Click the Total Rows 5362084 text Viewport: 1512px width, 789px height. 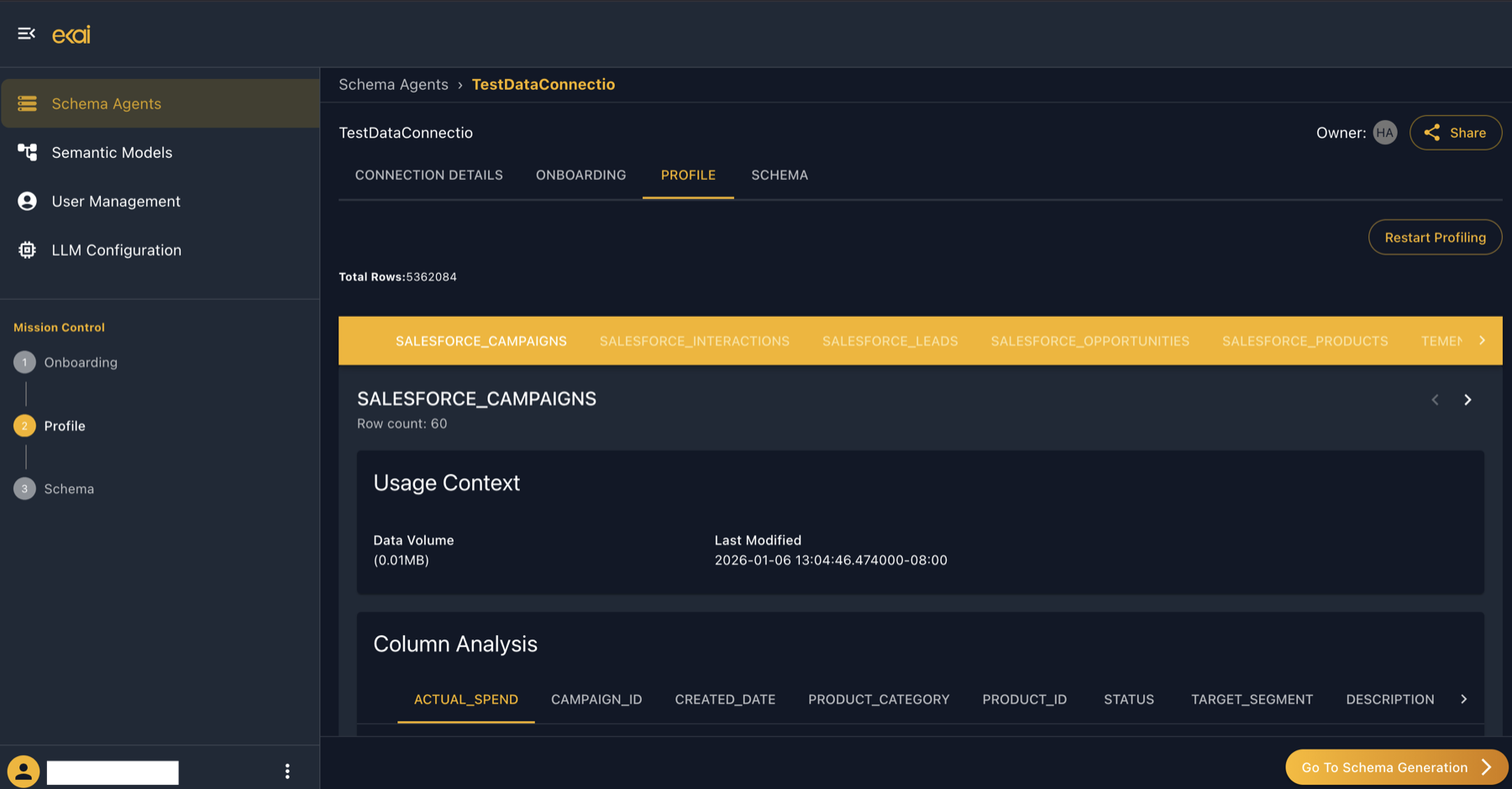tap(397, 276)
